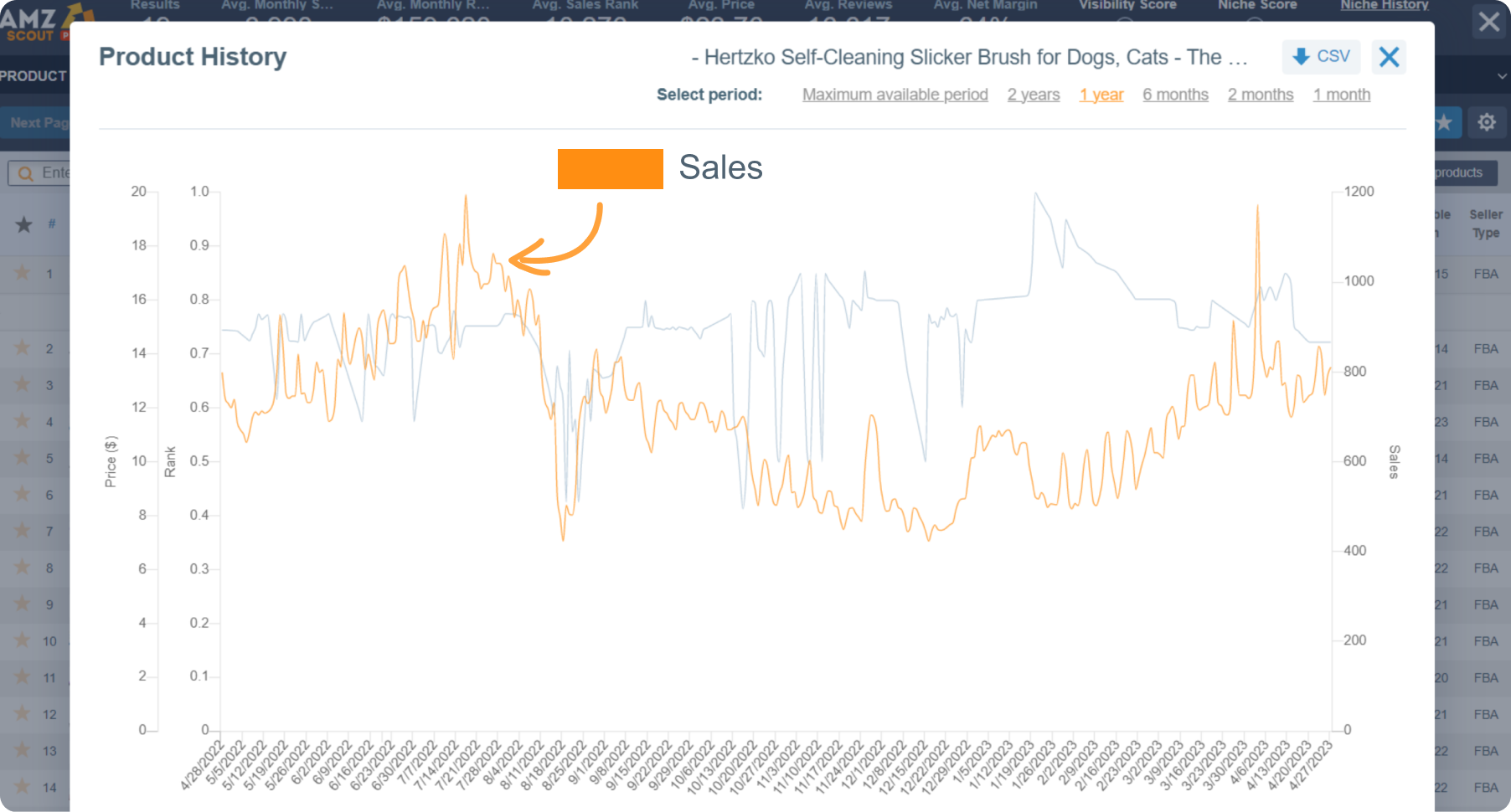The height and width of the screenshot is (812, 1511).
Task: Open the Maximum available period view
Action: click(x=895, y=95)
